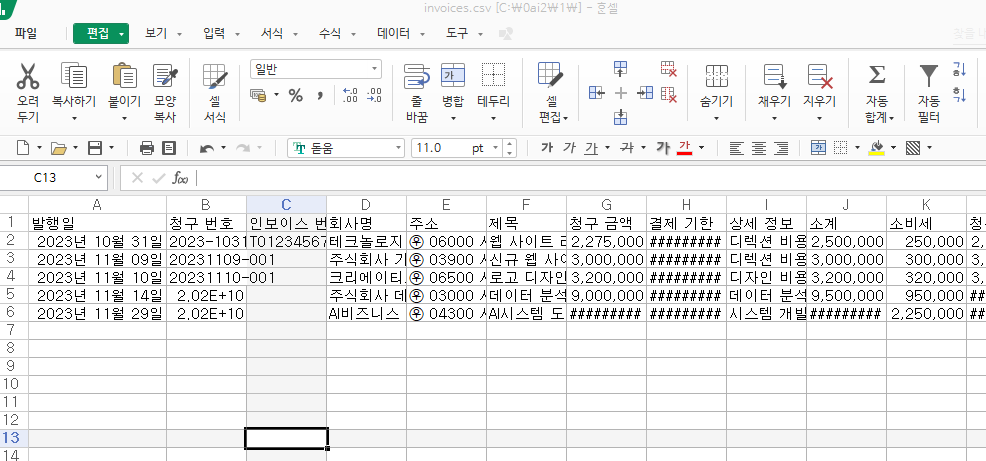The height and width of the screenshot is (461, 986).
Task: Toggle the AutoFilter (자동 필터) funnel
Action: tap(929, 75)
